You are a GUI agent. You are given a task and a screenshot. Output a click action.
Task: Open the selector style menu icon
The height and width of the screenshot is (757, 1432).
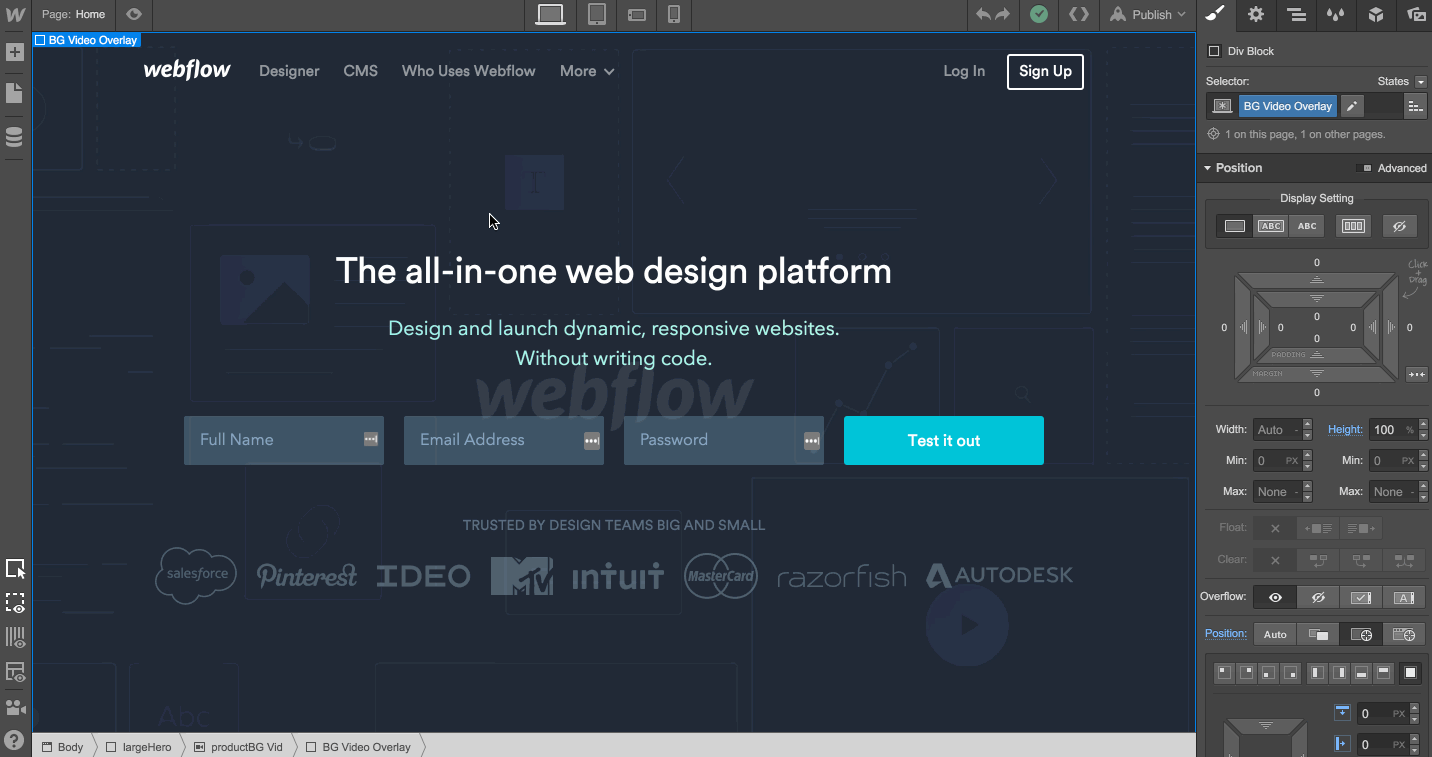click(1415, 106)
